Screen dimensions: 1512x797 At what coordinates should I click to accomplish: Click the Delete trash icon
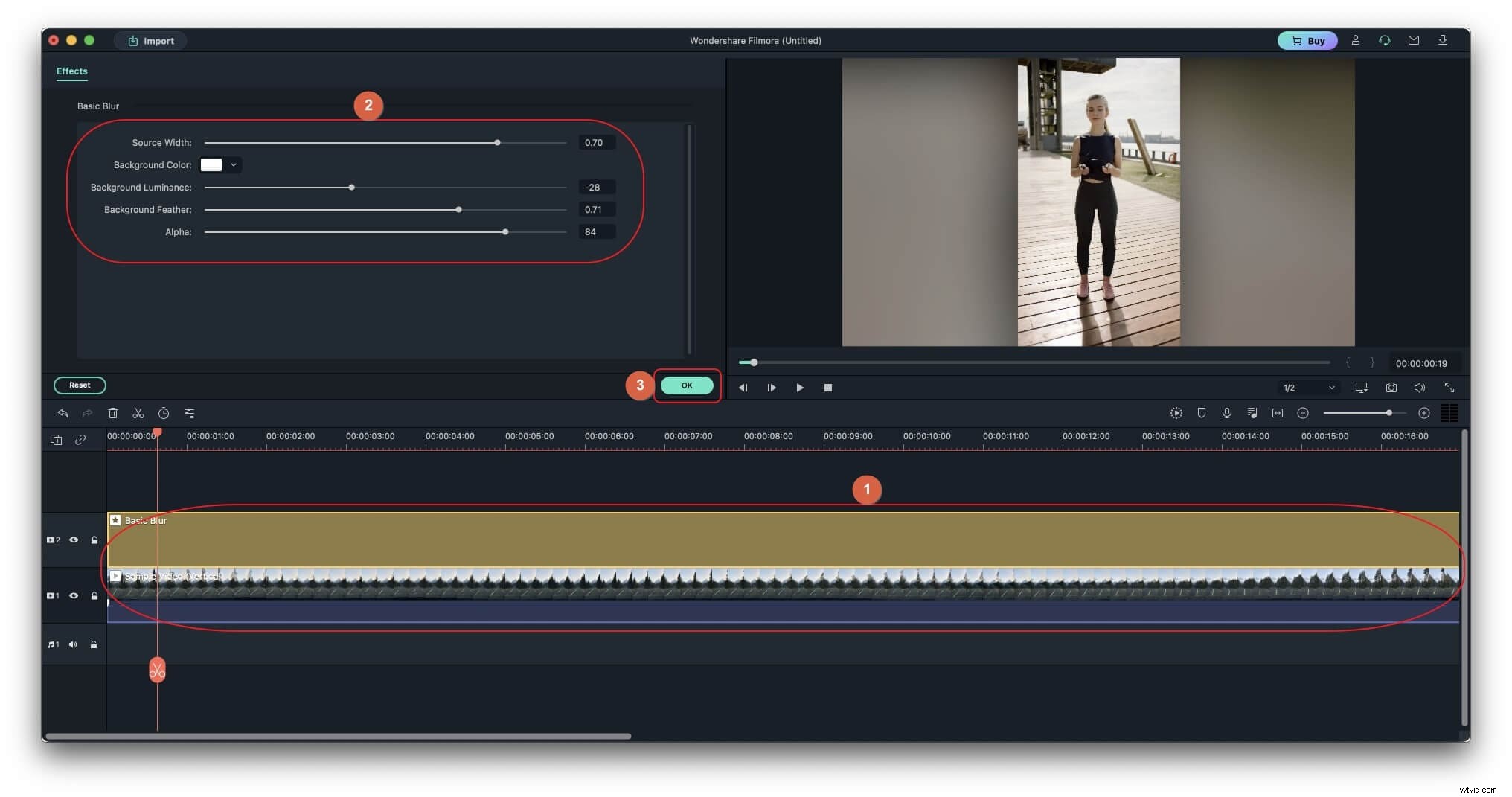tap(113, 413)
